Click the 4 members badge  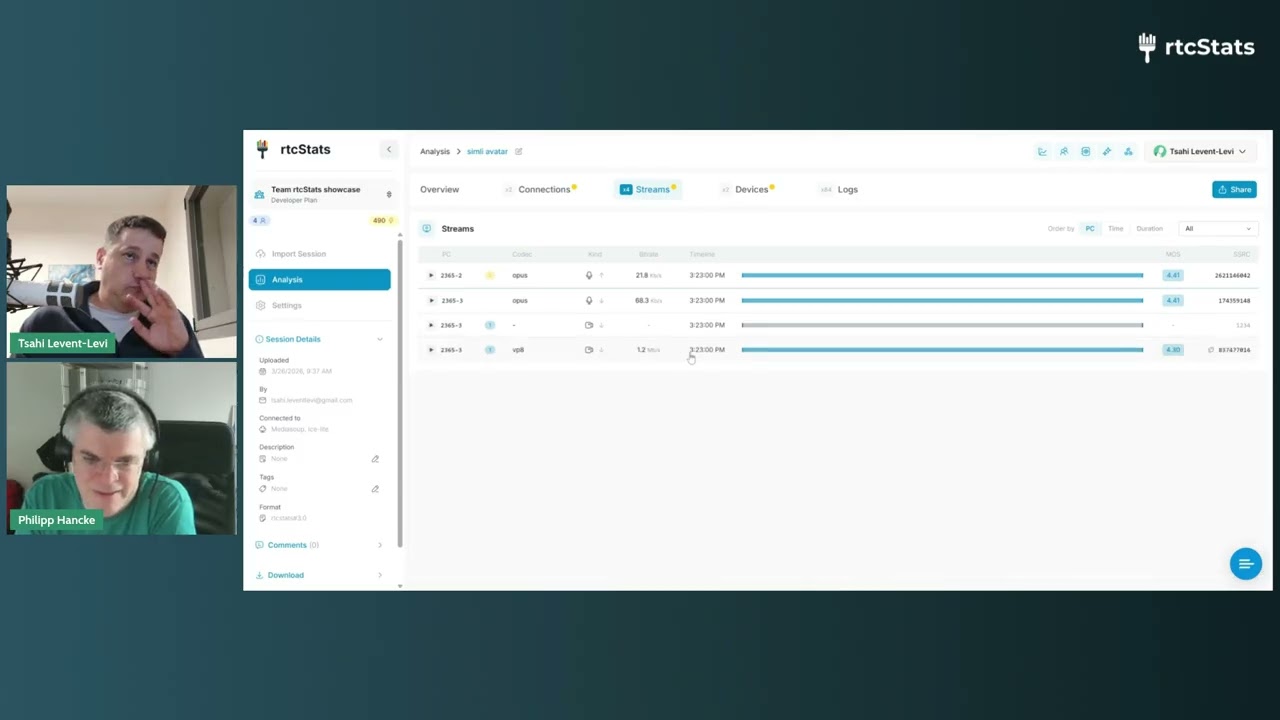coord(260,220)
